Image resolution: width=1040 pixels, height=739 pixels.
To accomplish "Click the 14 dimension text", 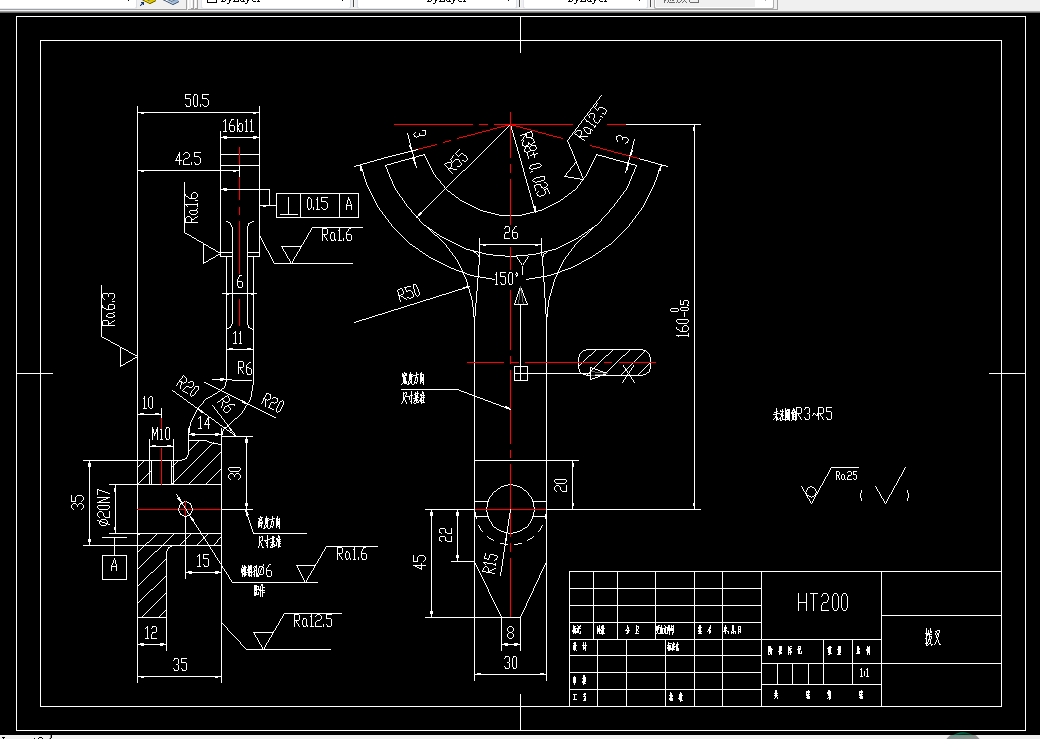I will [x=204, y=423].
